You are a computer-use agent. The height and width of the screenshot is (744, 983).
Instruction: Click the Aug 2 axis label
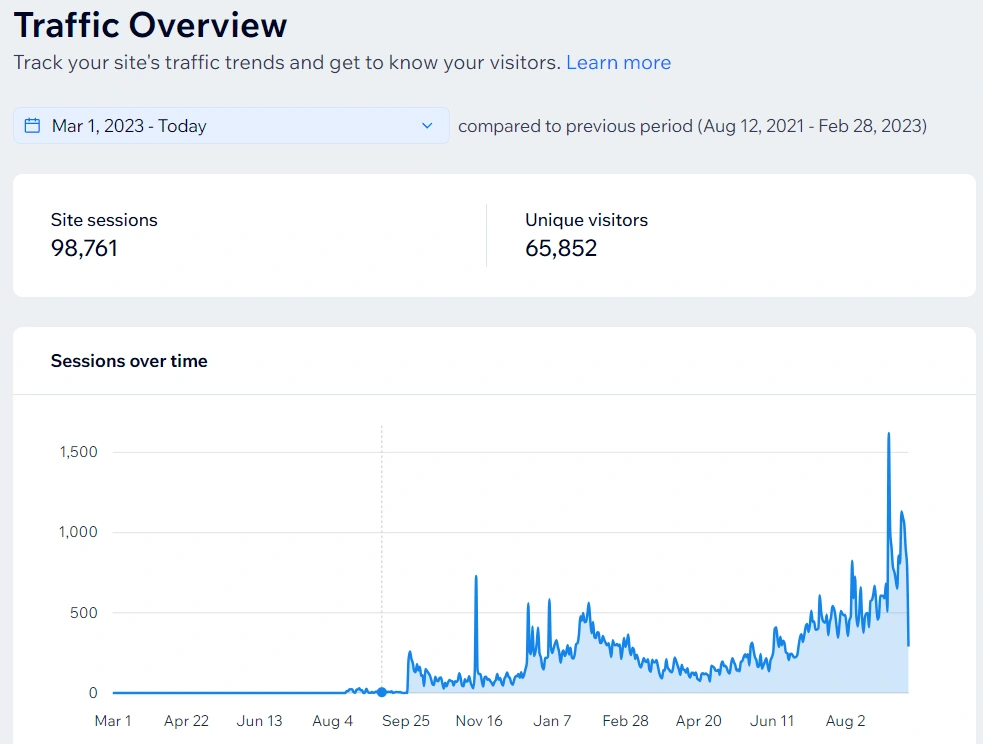point(845,721)
